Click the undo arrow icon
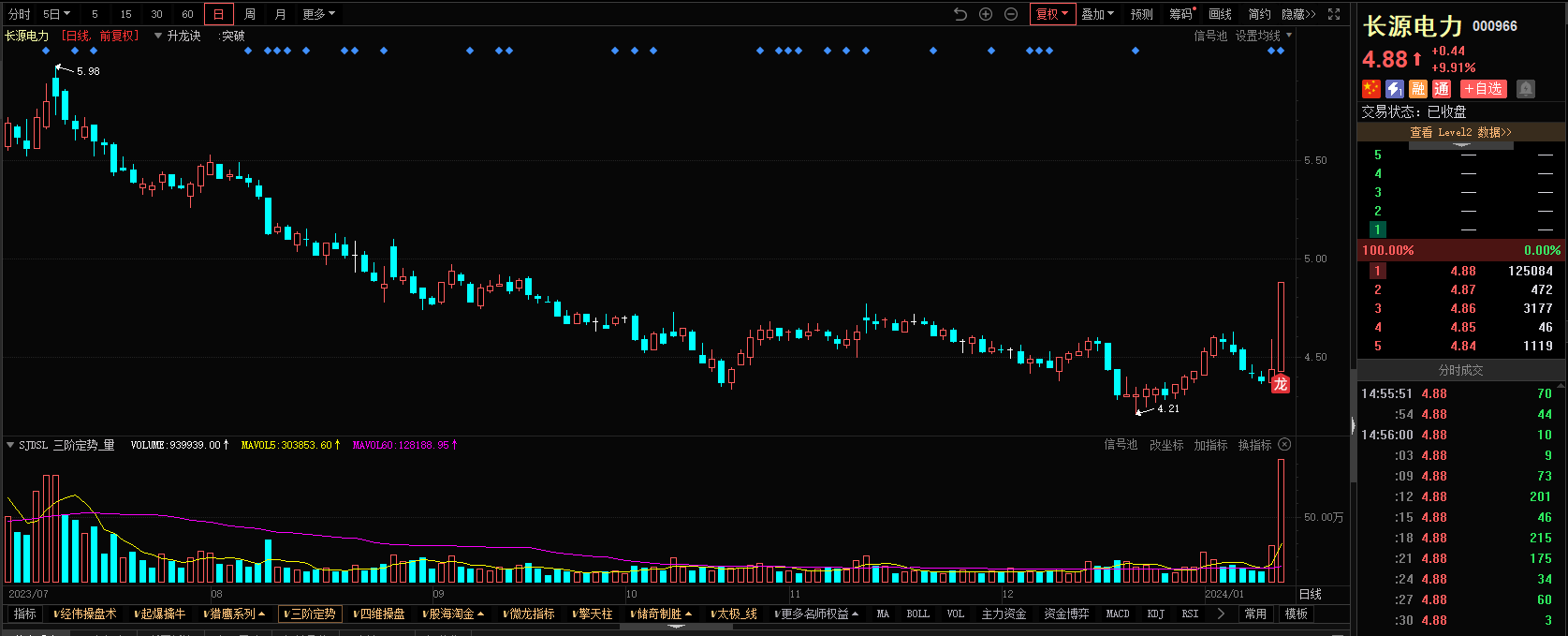This screenshot has width=1568, height=636. point(960,14)
